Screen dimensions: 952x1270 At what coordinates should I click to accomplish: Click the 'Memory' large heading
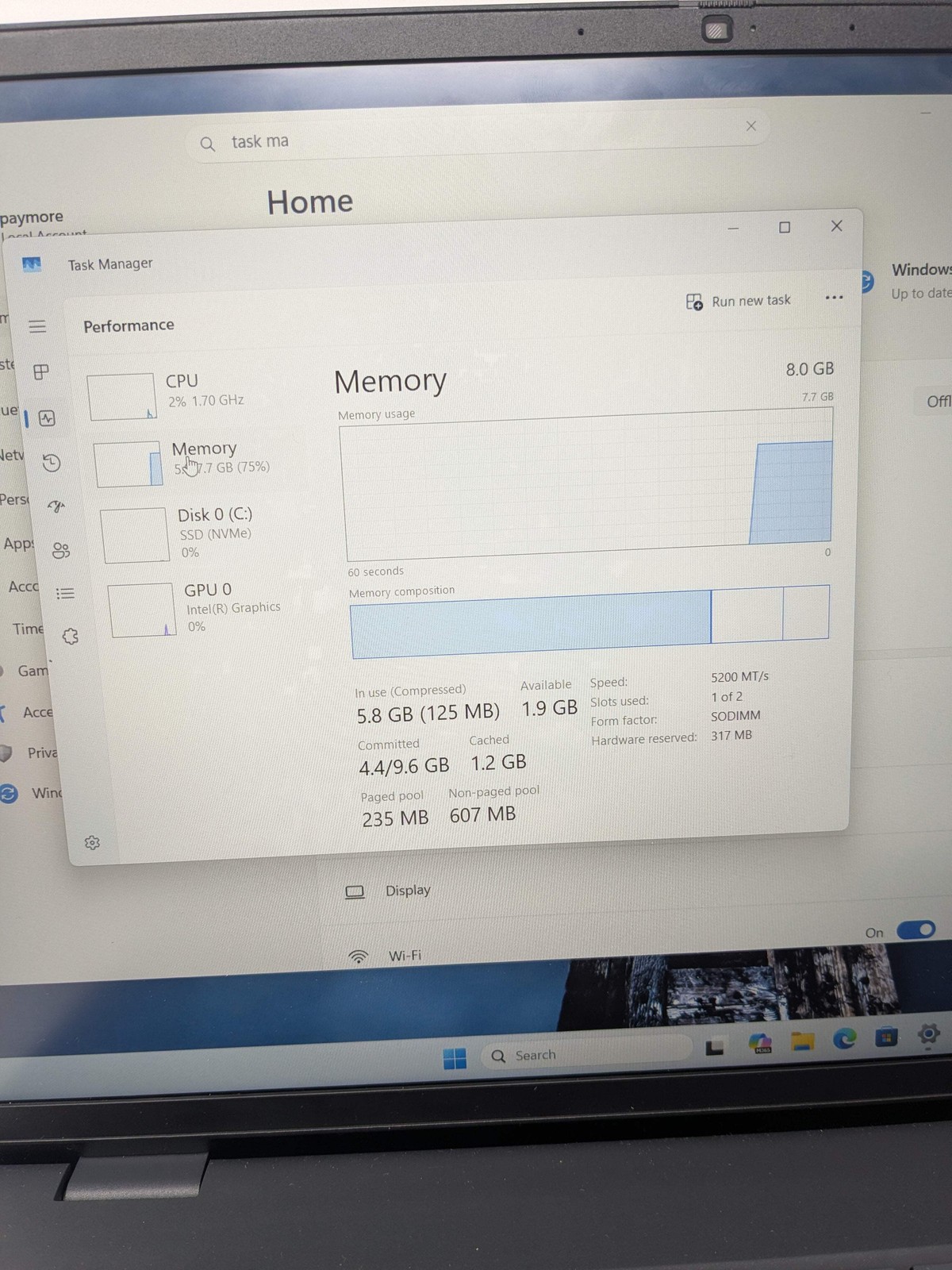pos(390,383)
